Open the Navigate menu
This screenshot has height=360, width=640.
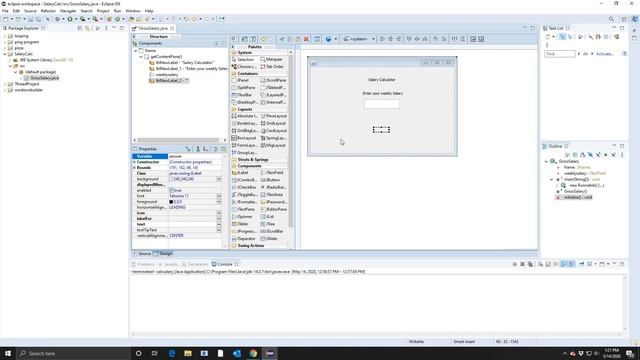pos(68,11)
